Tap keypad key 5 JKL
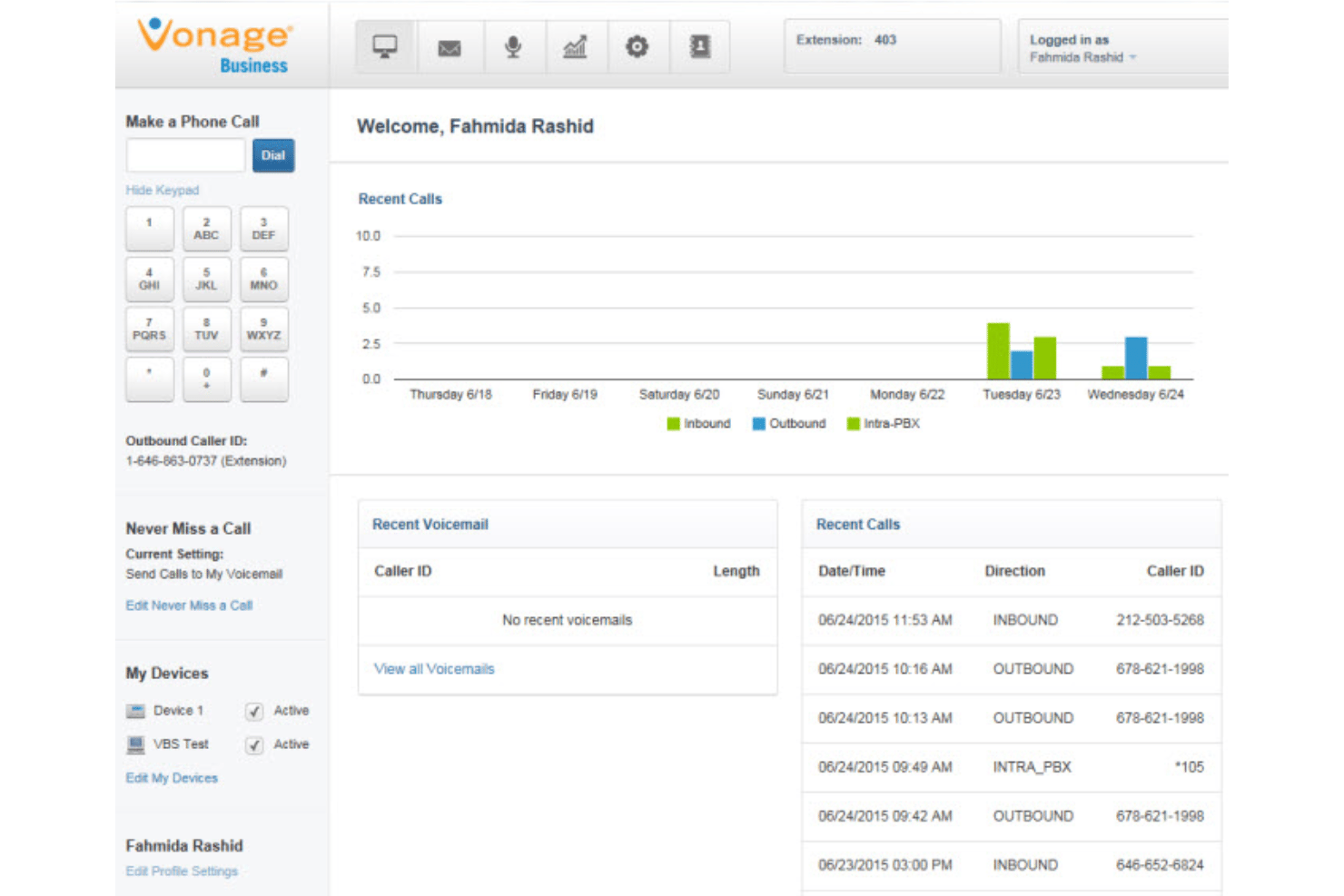Viewport: 1344px width, 896px height. click(x=206, y=279)
